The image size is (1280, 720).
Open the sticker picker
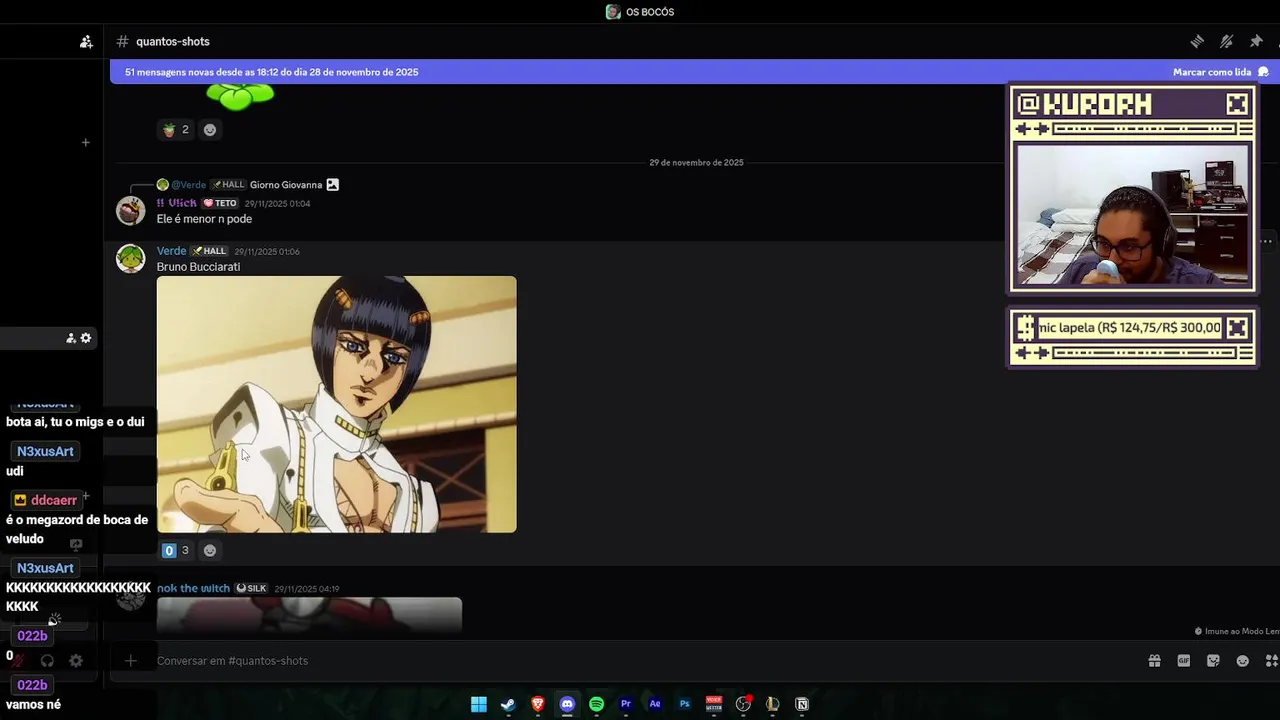(x=1213, y=661)
